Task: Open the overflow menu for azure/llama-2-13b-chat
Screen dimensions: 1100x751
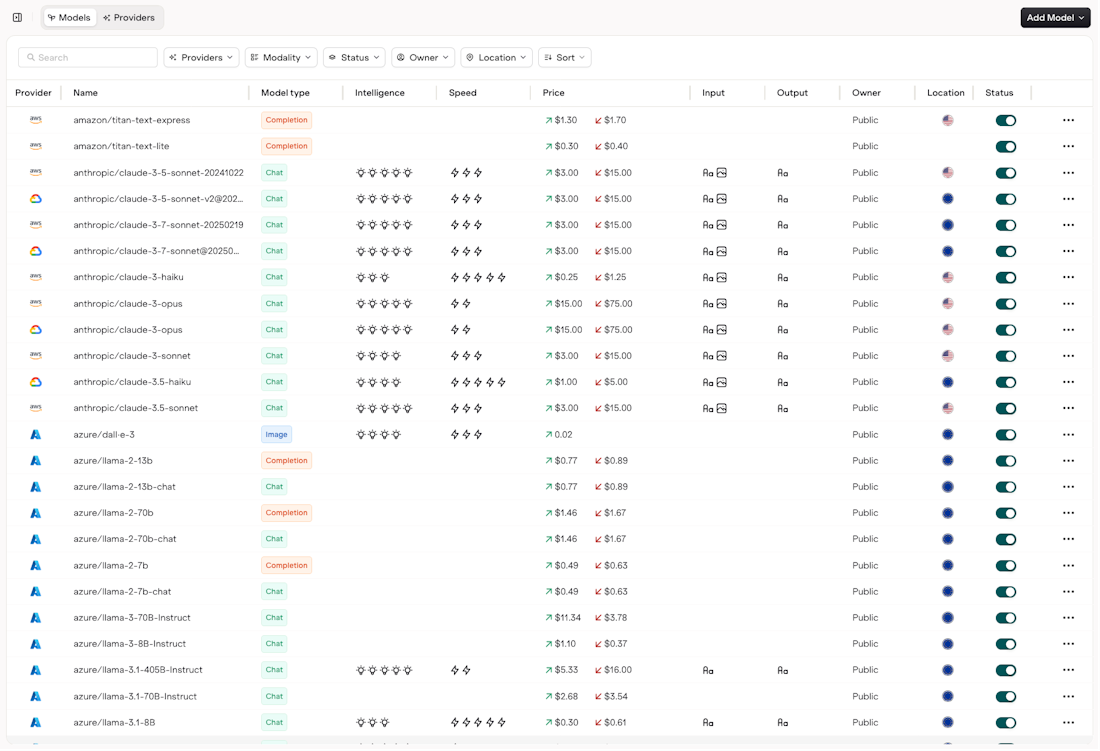Action: 1068,486
